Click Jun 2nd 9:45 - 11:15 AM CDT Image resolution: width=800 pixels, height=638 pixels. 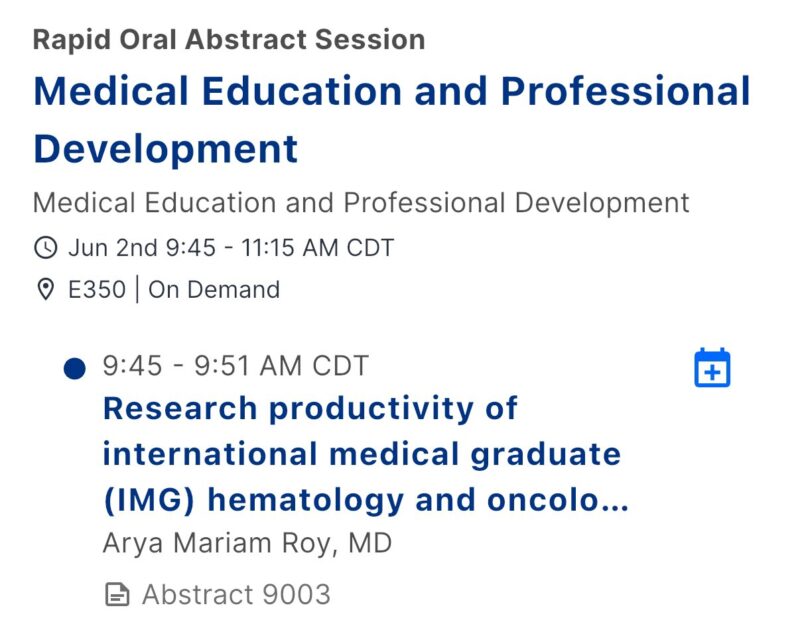tap(231, 248)
